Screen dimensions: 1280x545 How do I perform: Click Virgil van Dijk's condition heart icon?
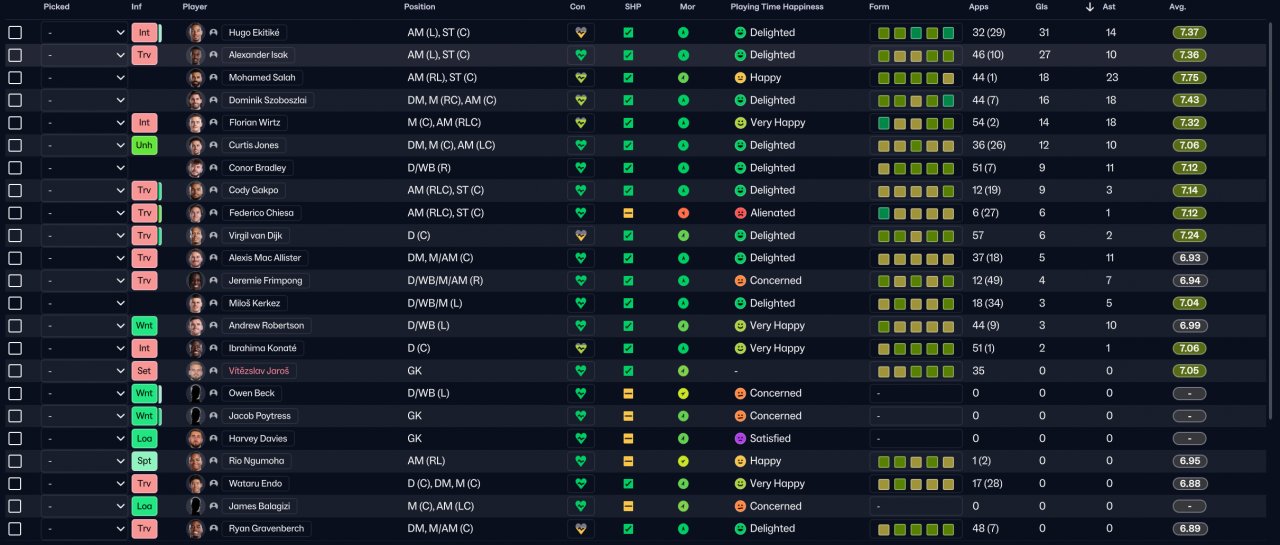click(x=580, y=235)
